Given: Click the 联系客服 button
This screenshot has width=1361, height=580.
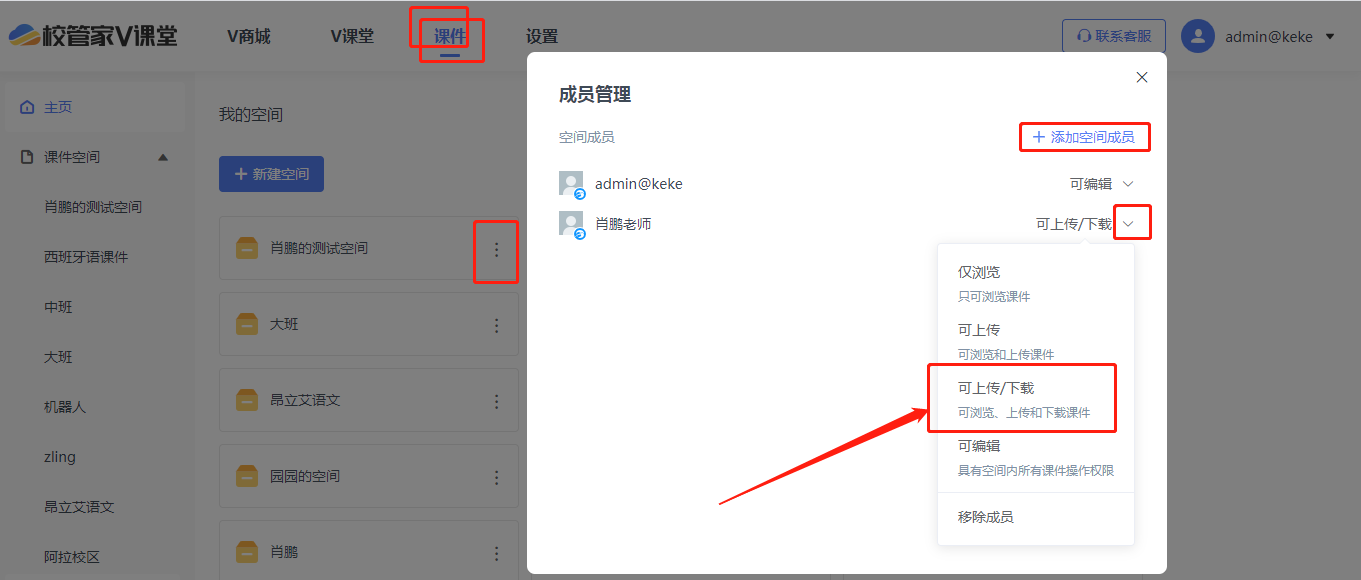Looking at the screenshot, I should [x=1114, y=36].
